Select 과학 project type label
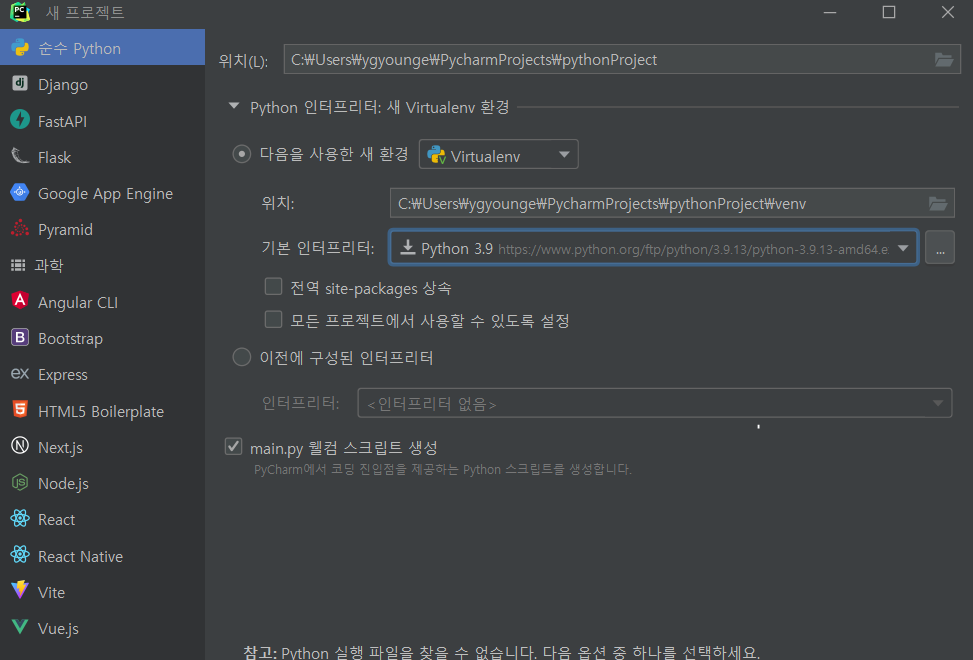 pyautogui.click(x=49, y=265)
